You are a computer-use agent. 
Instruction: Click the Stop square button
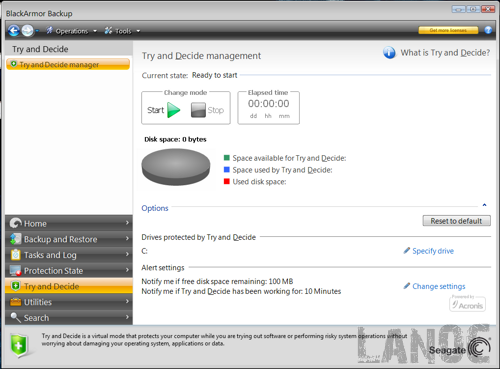(198, 110)
